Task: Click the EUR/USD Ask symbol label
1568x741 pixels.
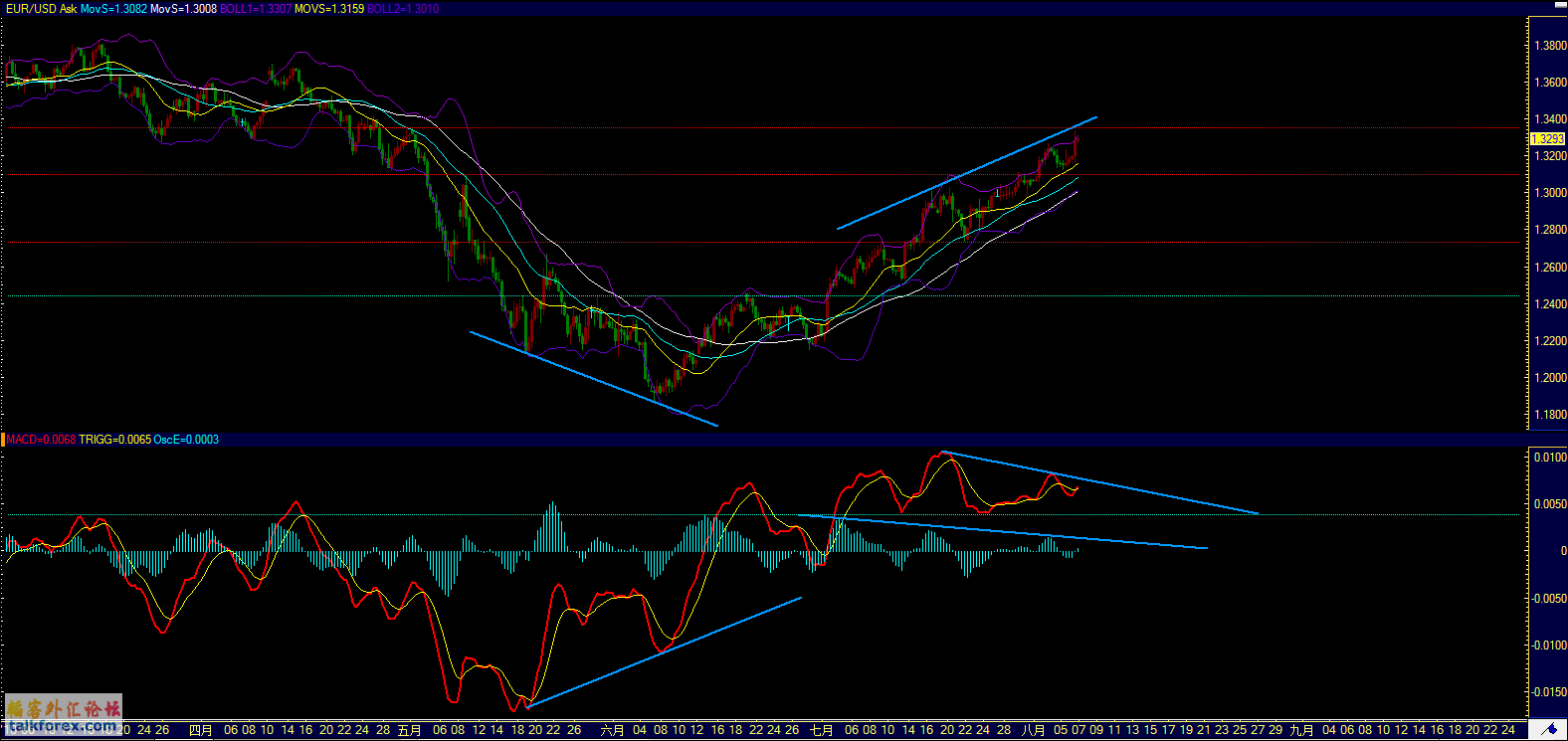Action: tap(42, 9)
